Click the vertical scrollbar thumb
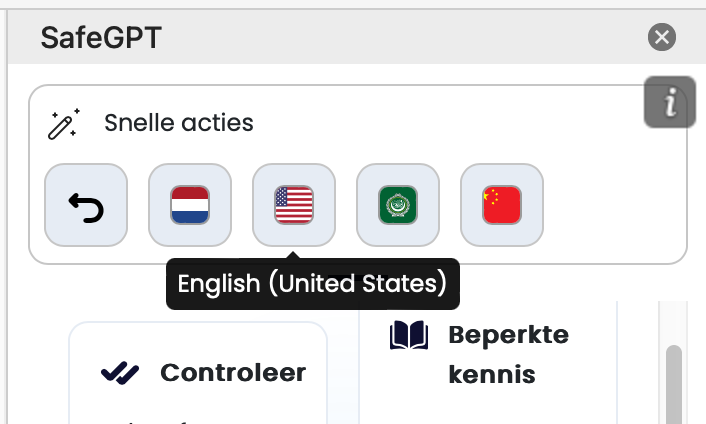706x424 pixels. (x=673, y=385)
